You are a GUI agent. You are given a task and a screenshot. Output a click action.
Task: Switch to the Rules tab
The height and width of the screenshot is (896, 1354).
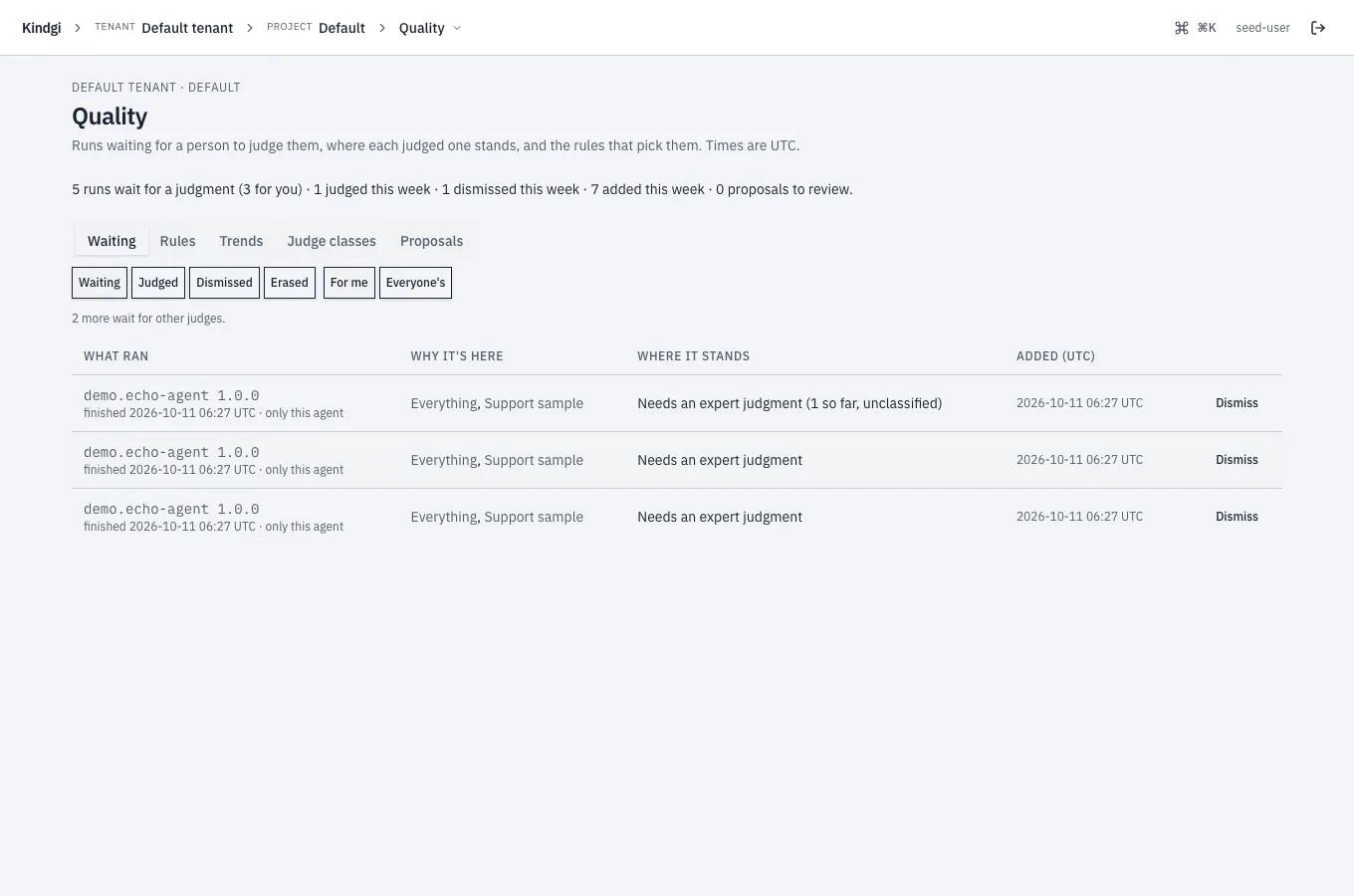177,241
